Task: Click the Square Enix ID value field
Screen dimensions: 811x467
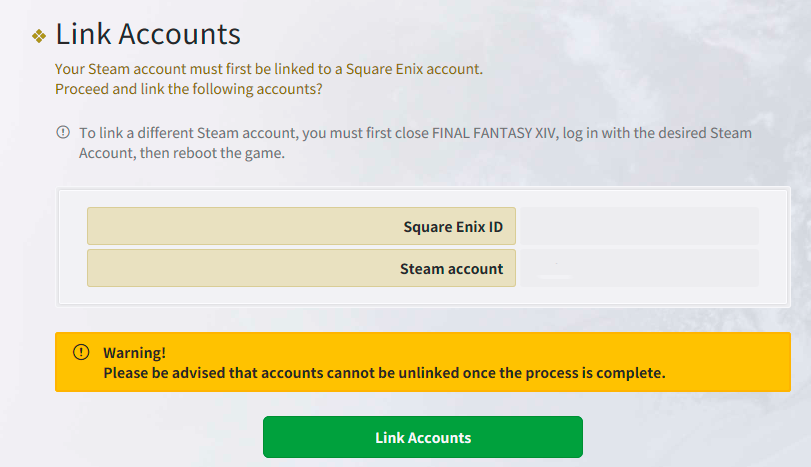Action: [639, 226]
